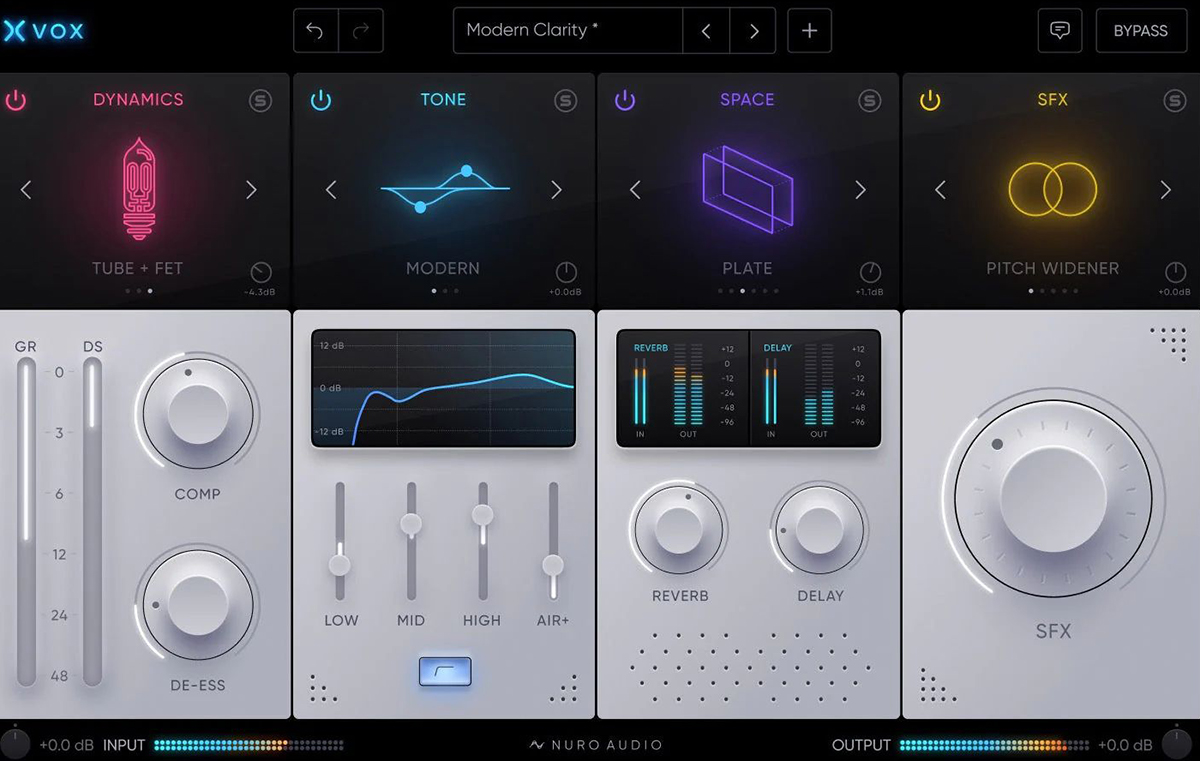Image resolution: width=1200 pixels, height=761 pixels.
Task: Click the TONE module title
Action: (x=443, y=99)
